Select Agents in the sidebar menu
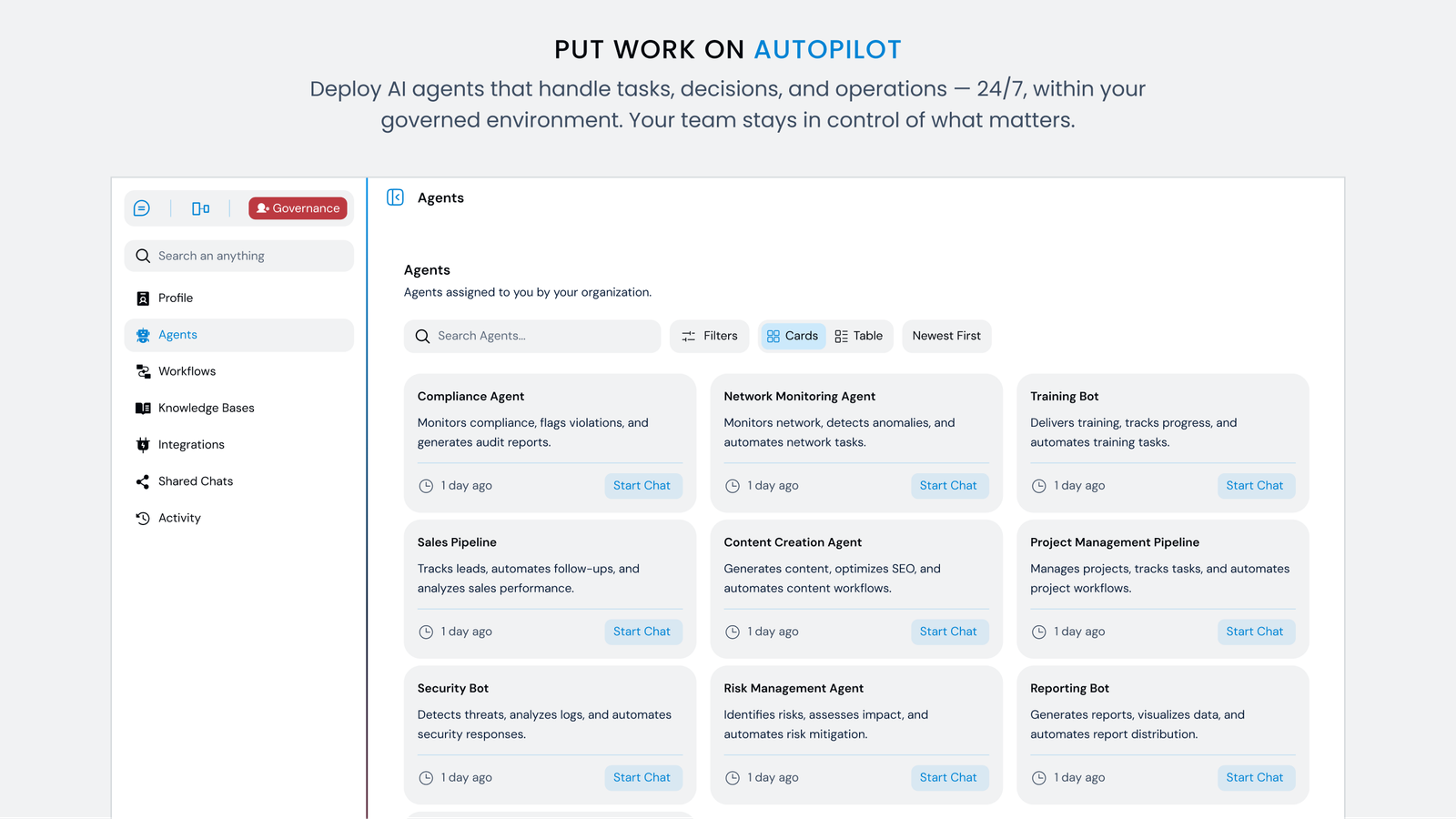The width and height of the screenshot is (1456, 819). click(x=177, y=335)
